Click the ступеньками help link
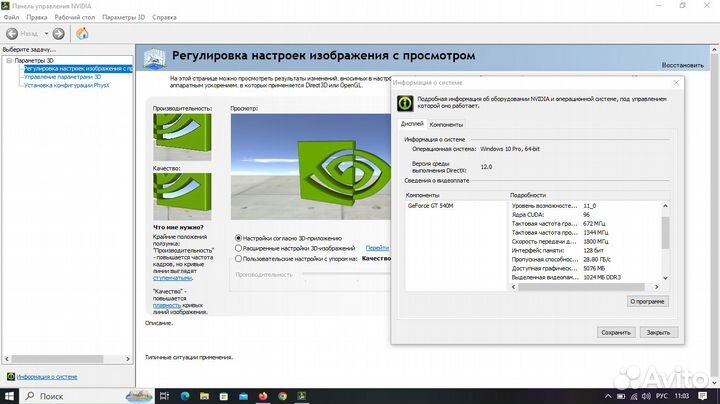The width and height of the screenshot is (720, 404). 172,278
